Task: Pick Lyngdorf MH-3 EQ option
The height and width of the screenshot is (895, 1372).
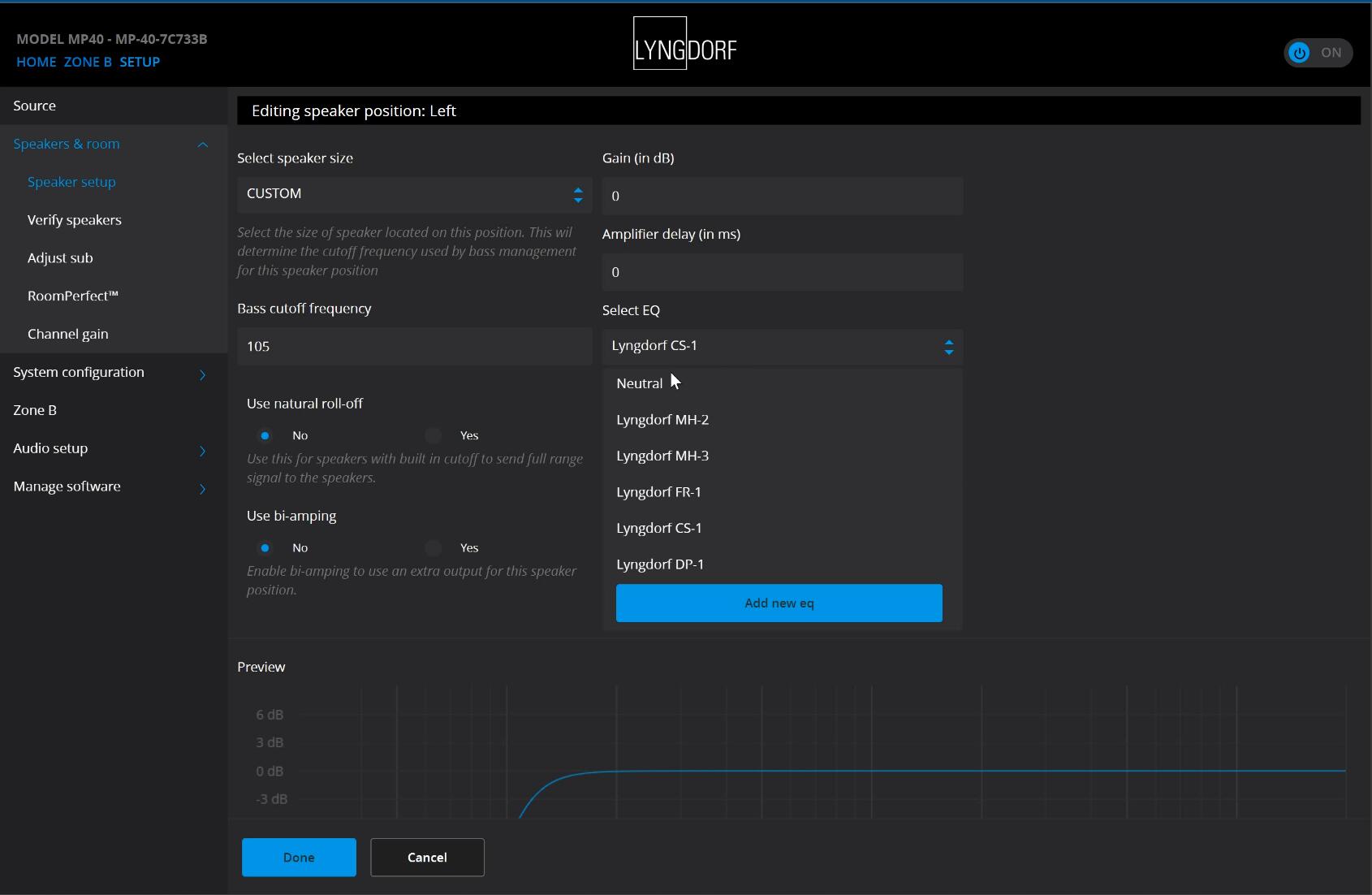Action: (662, 456)
